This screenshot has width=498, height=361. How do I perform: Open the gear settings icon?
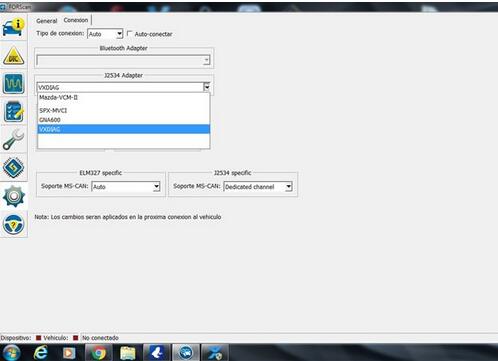[13, 196]
